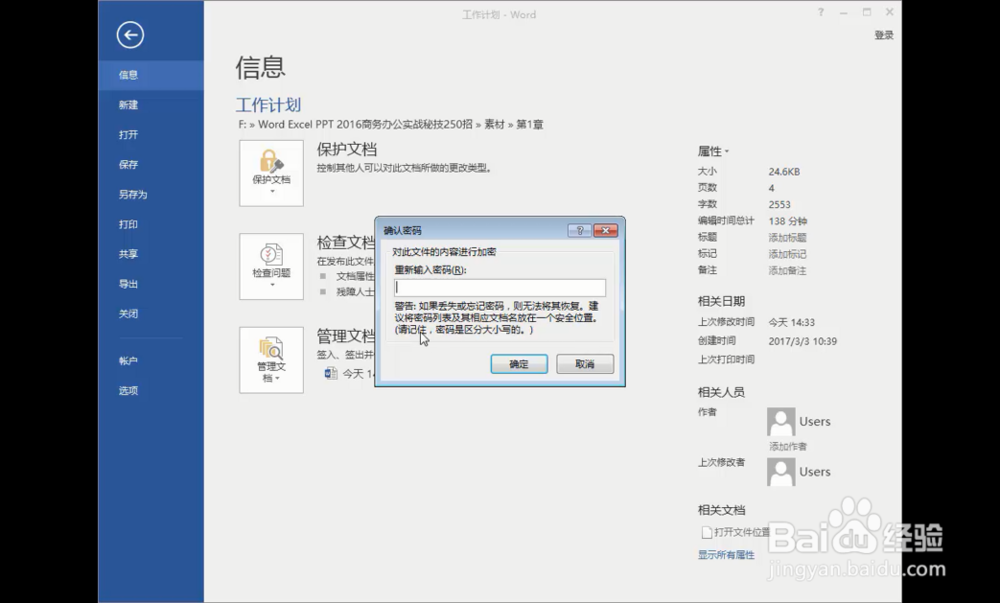1000x603 pixels.
Task: Switch to the 新建 tab
Action: click(129, 104)
